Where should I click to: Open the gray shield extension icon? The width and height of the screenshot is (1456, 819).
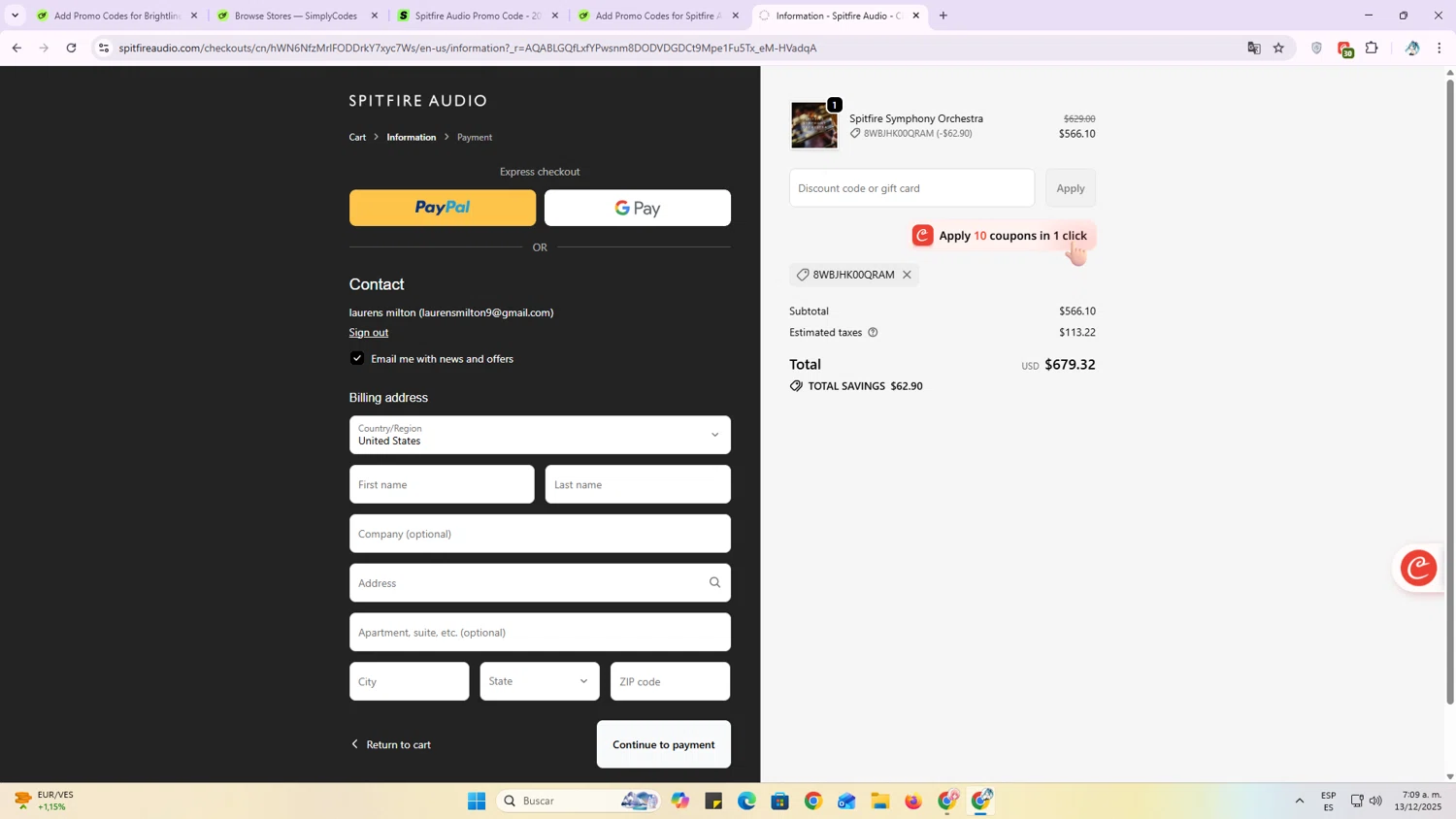click(x=1316, y=48)
